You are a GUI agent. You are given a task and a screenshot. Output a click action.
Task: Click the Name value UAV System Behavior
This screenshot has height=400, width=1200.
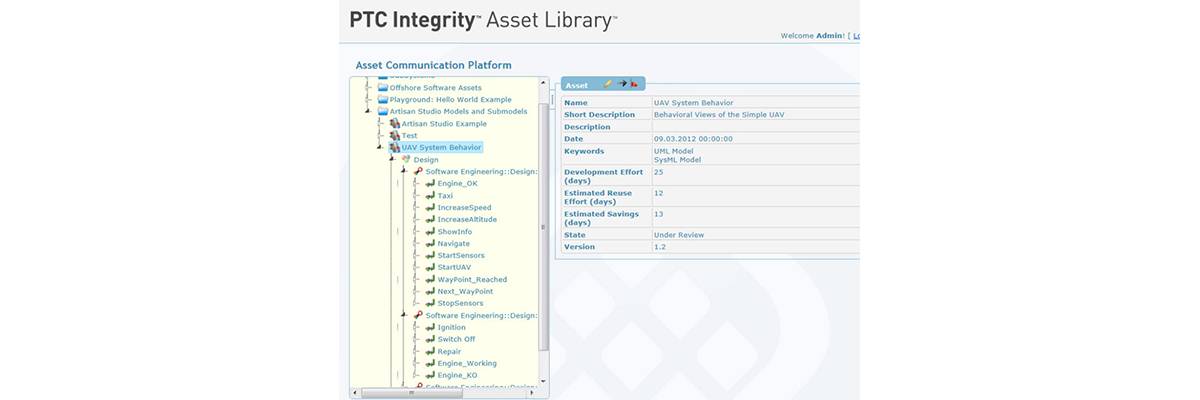pos(693,102)
